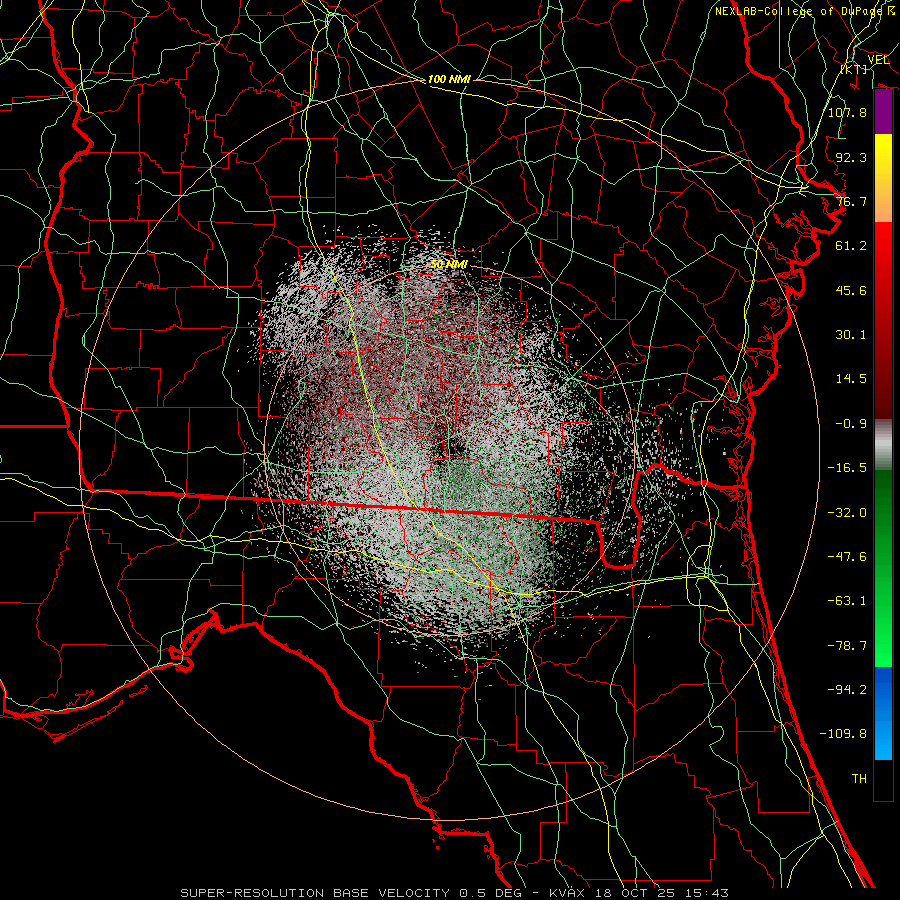The image size is (900, 900).
Task: Click the 'VEL' legend heading
Action: (x=879, y=60)
